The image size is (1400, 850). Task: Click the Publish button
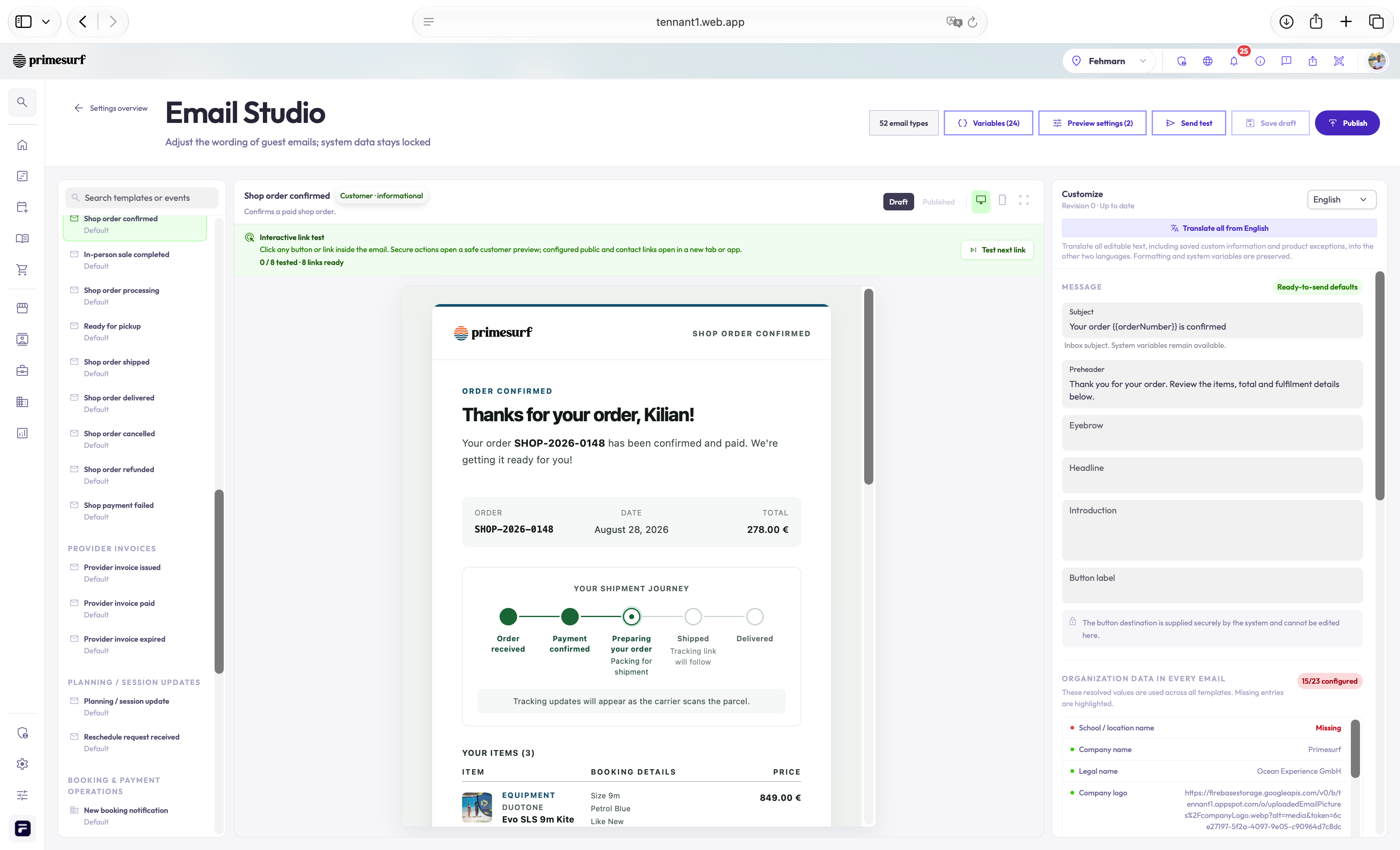tap(1347, 123)
